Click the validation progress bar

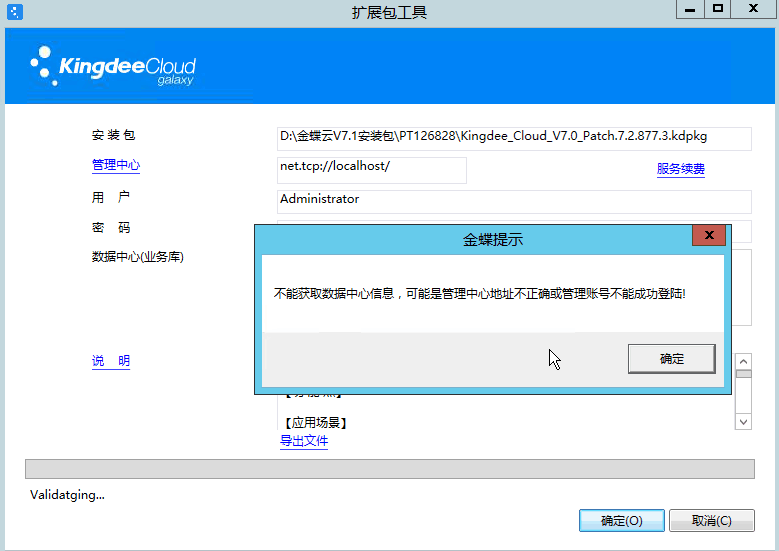click(x=390, y=469)
